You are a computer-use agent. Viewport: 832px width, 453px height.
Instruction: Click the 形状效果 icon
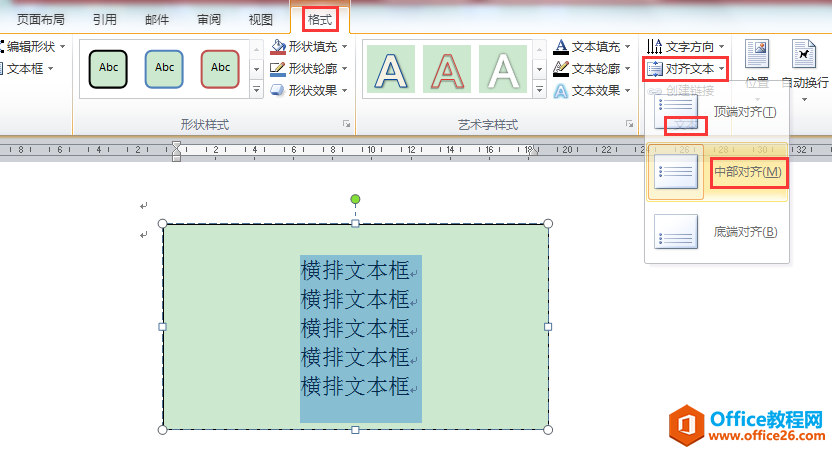(x=278, y=90)
